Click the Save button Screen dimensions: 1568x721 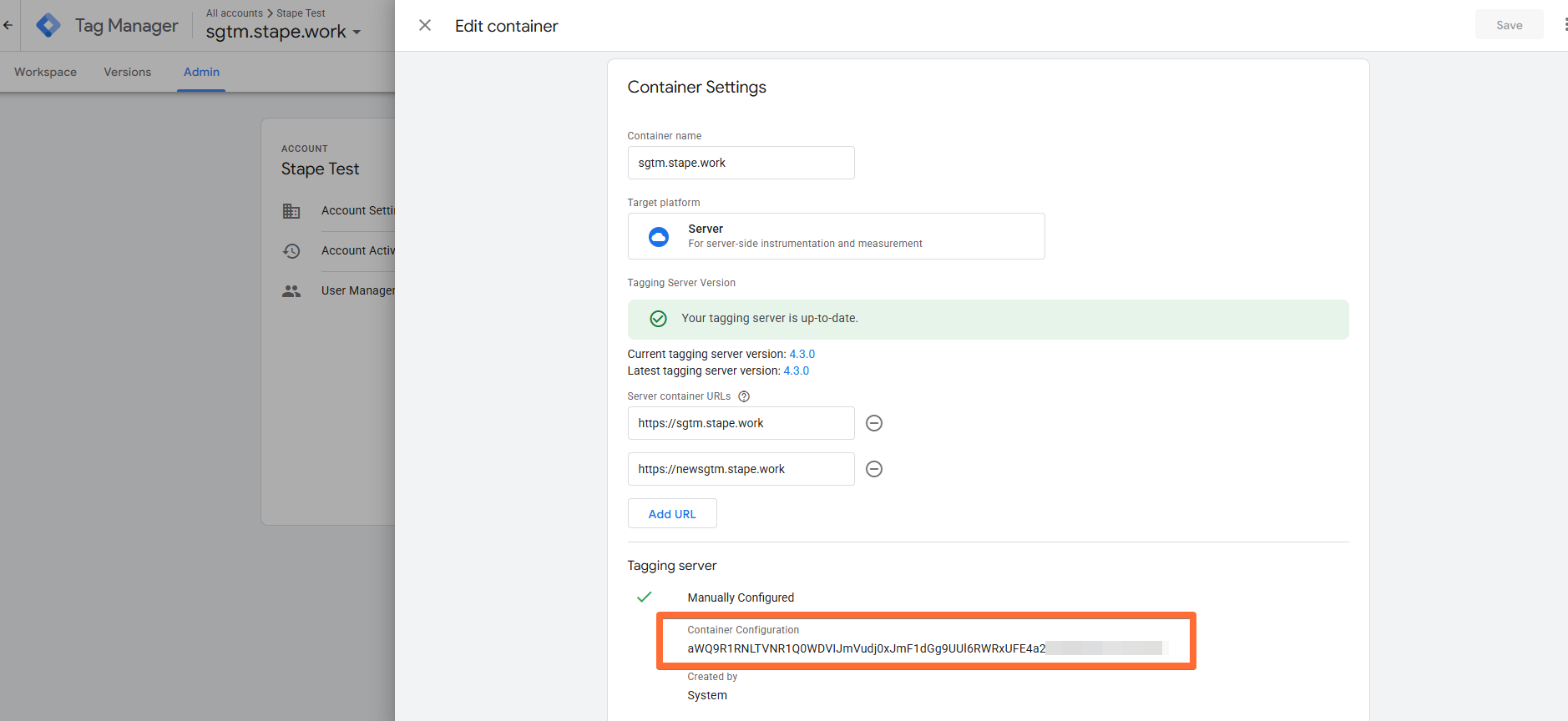tap(1509, 25)
